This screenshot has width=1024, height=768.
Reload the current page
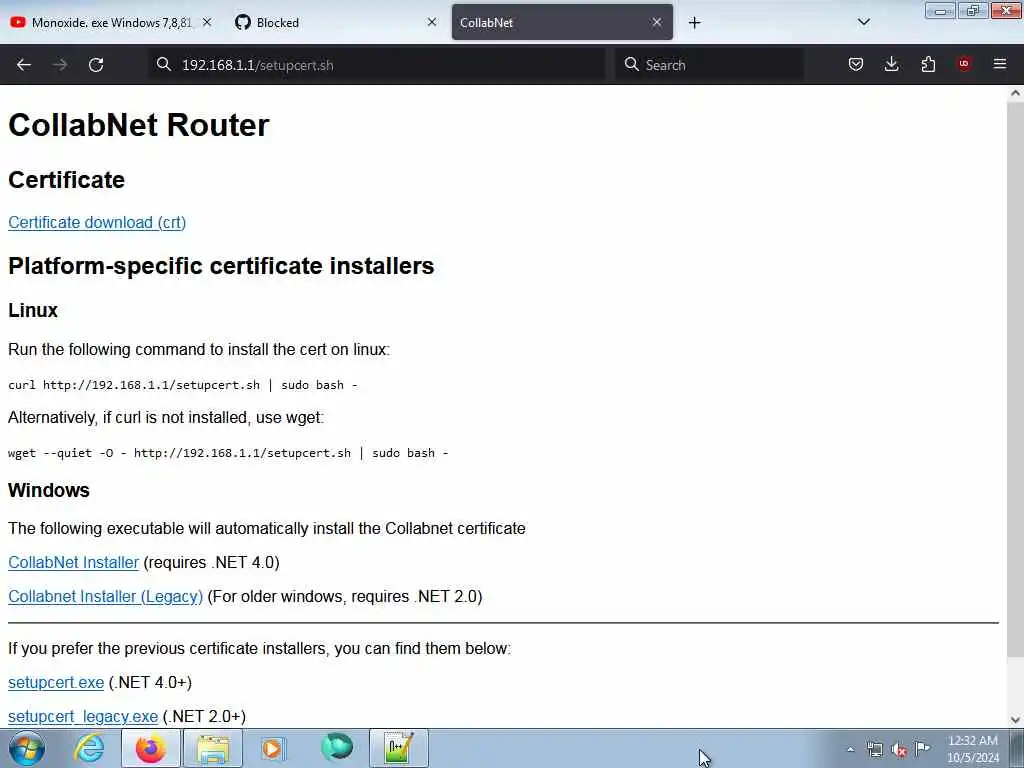[x=96, y=65]
